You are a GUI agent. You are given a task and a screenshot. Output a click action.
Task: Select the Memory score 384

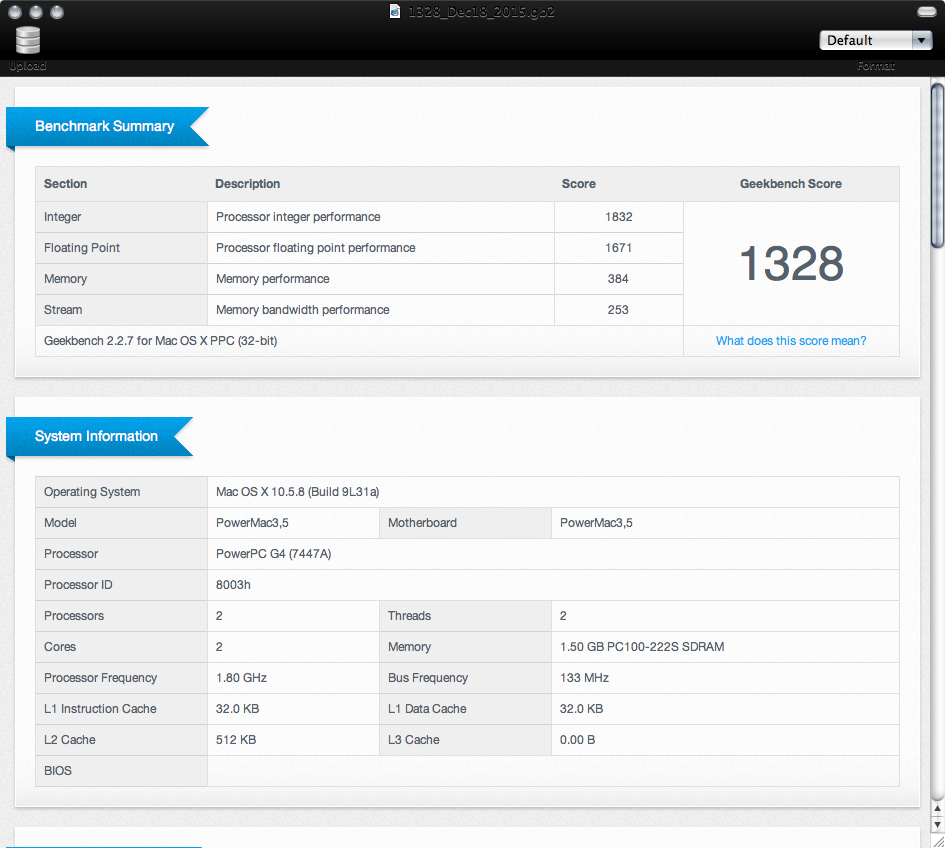coord(618,279)
